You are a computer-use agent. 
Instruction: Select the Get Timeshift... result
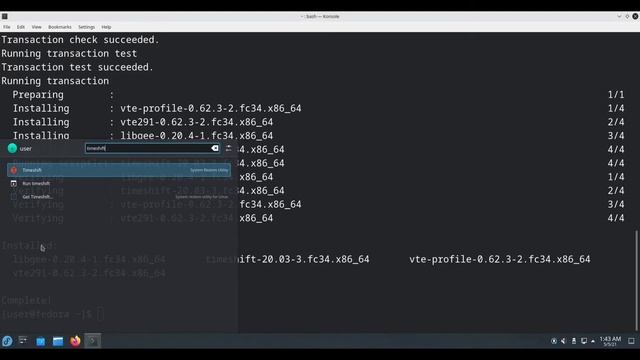tap(119, 197)
